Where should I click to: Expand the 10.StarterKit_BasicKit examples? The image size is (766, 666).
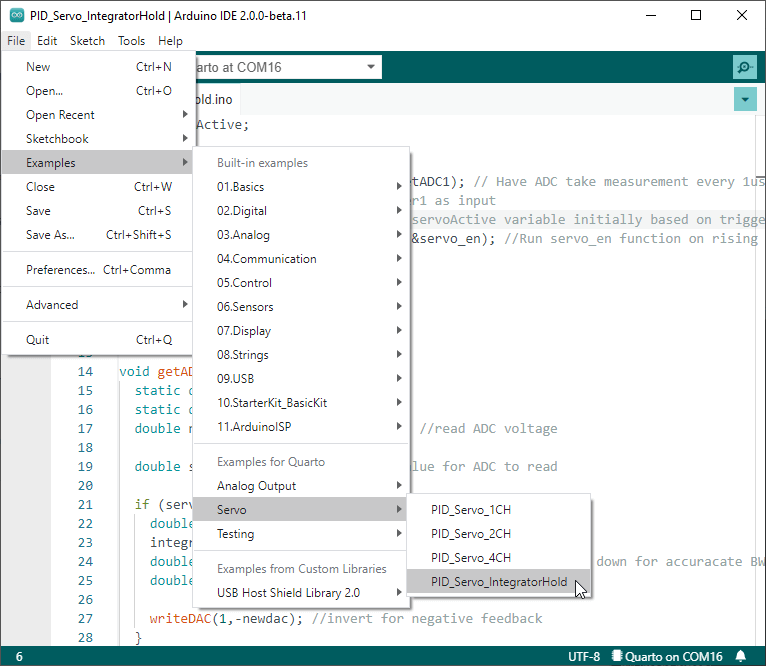[301, 402]
